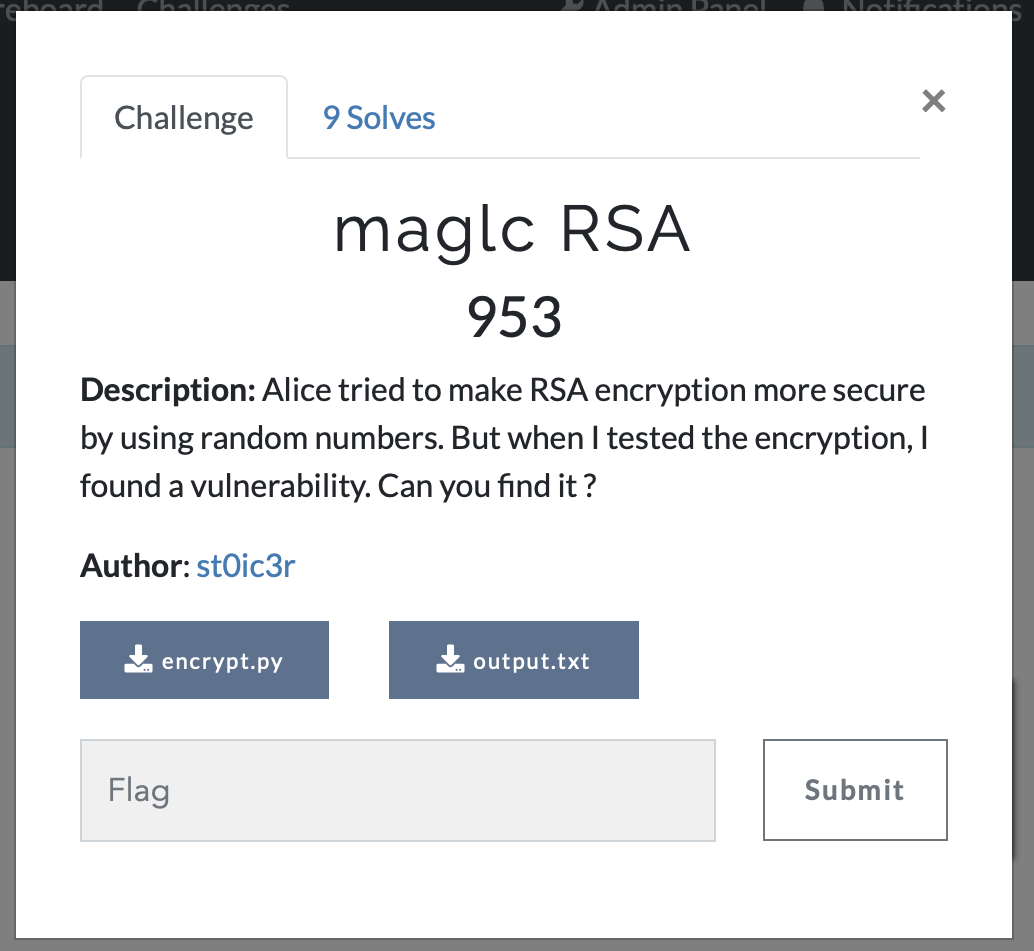Viewport: 1034px width, 951px height.
Task: Go to Challenges in the top navbar
Action: (x=213, y=5)
